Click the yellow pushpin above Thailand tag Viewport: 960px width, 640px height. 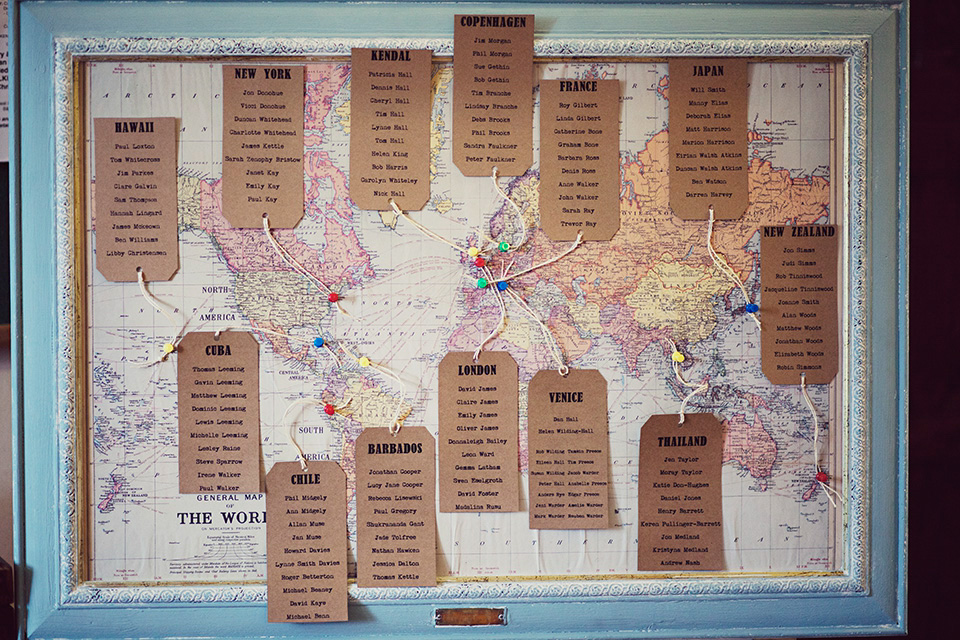point(677,356)
